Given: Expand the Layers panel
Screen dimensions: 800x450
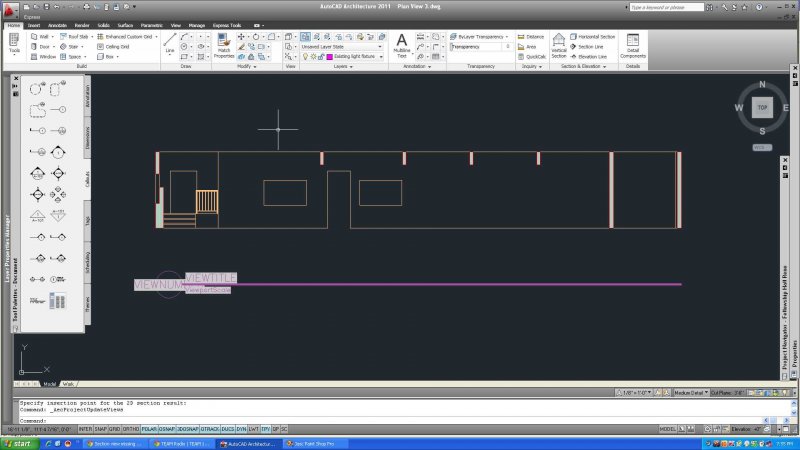Looking at the screenshot, I should click(x=343, y=66).
